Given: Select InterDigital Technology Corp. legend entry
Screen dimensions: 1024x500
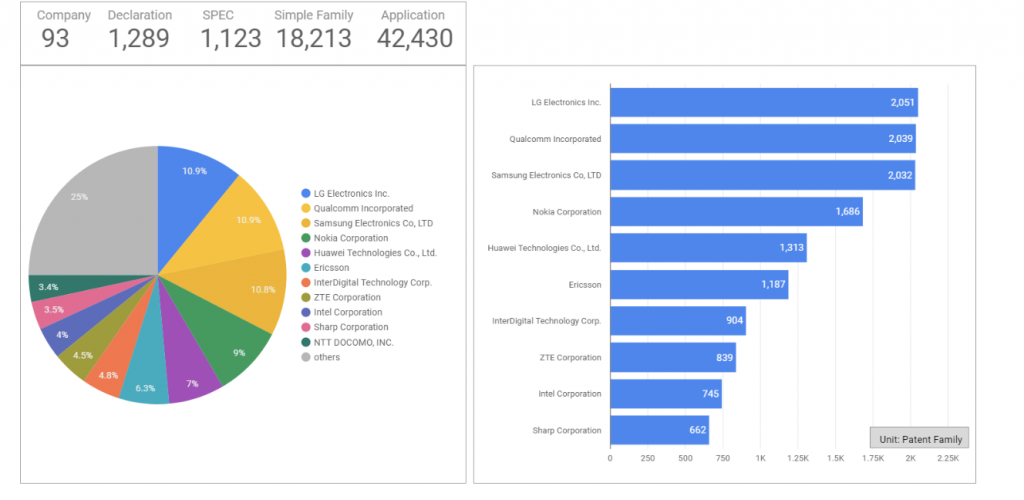Looking at the screenshot, I should coord(366,283).
